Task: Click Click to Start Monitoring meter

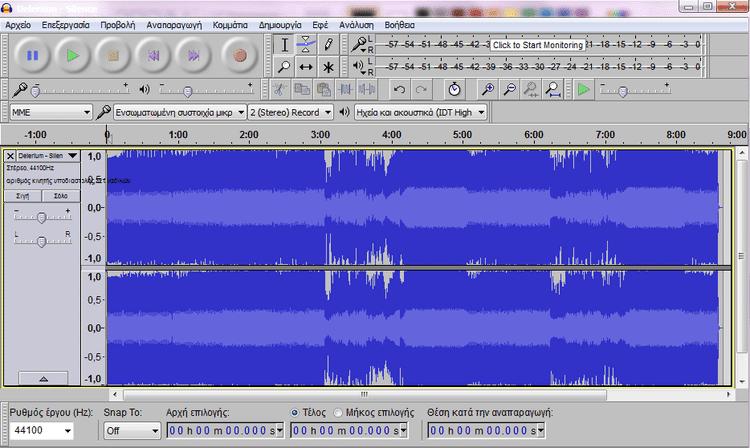Action: [x=538, y=45]
